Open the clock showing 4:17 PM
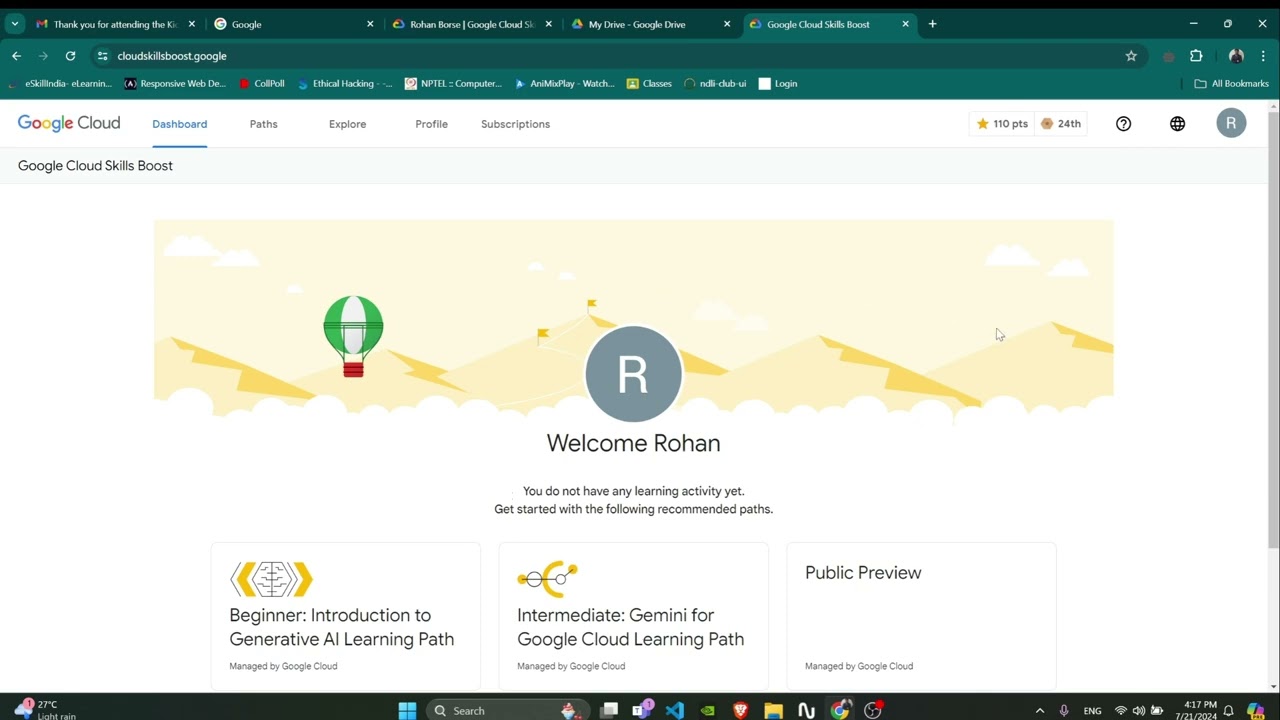Image resolution: width=1280 pixels, height=720 pixels. click(x=1199, y=711)
